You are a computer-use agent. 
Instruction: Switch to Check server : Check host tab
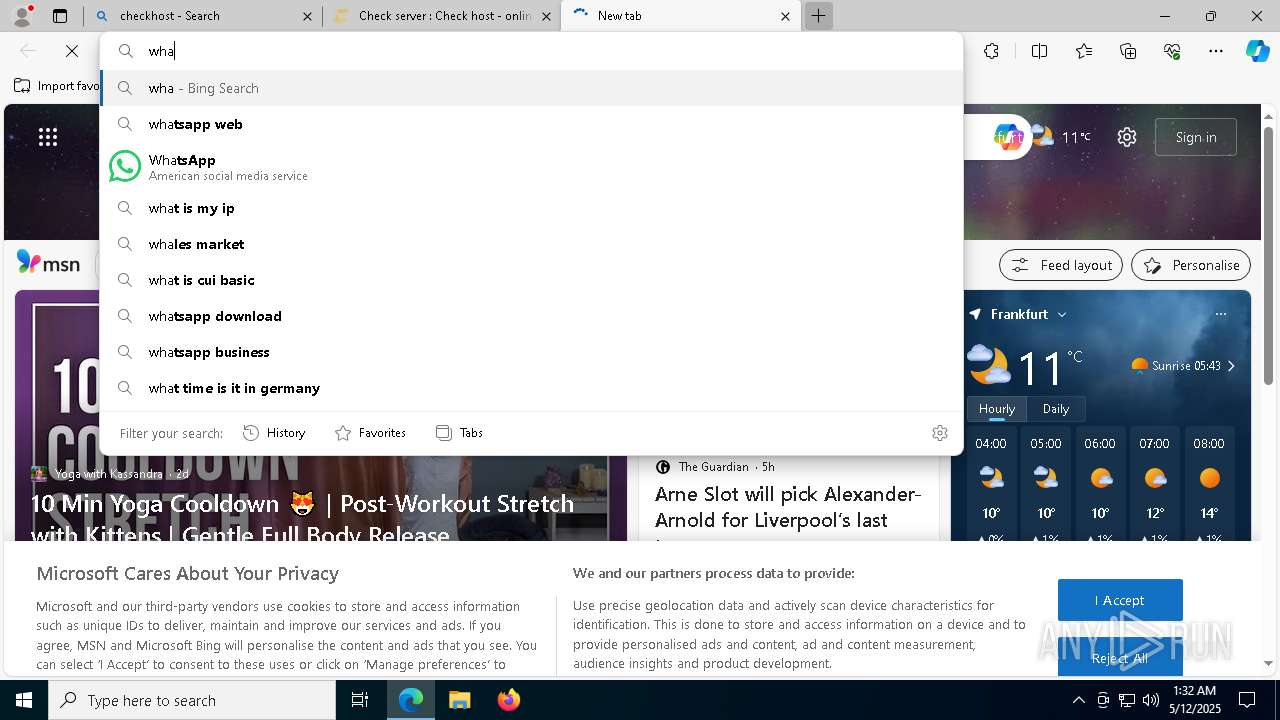pyautogui.click(x=442, y=16)
